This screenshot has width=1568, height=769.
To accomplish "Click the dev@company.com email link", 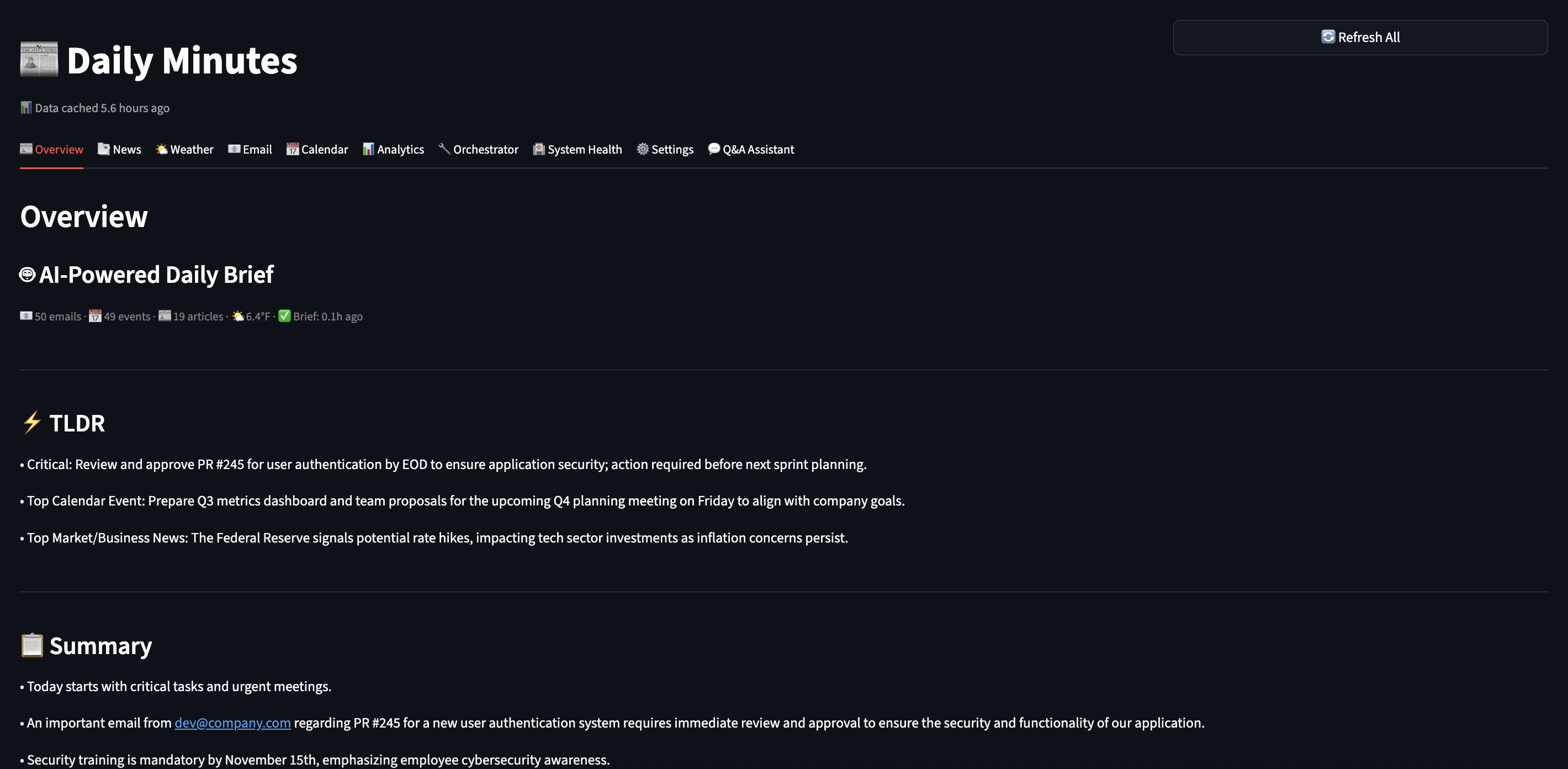I will click(x=232, y=723).
